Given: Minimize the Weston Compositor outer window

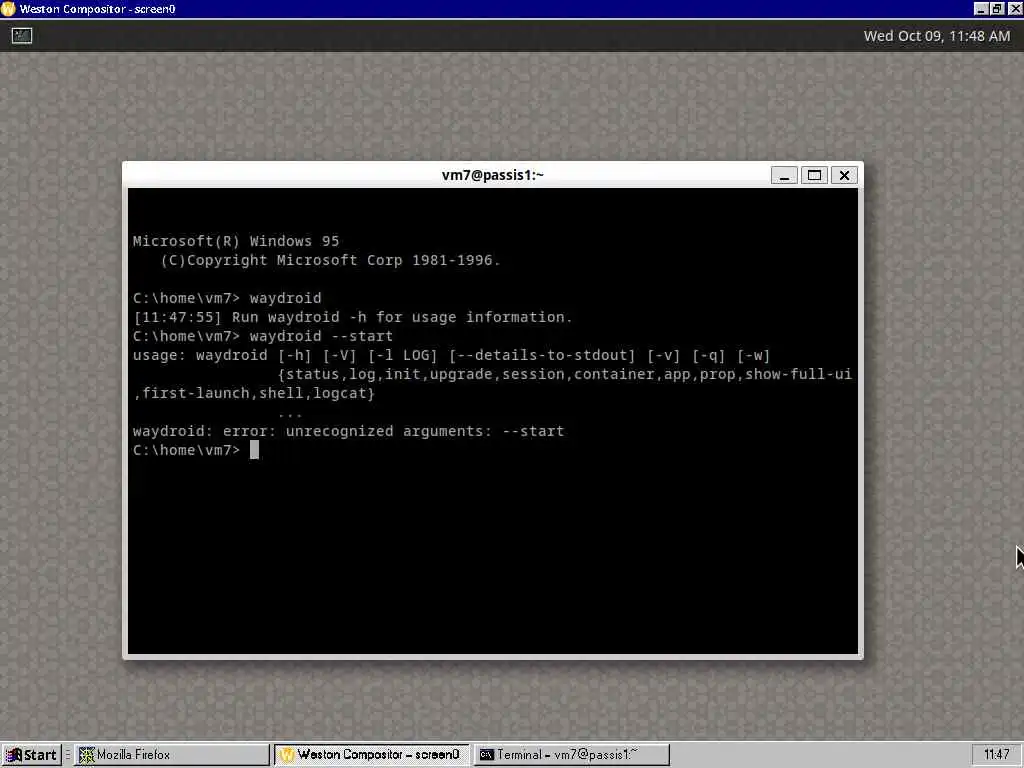Looking at the screenshot, I should (x=981, y=9).
